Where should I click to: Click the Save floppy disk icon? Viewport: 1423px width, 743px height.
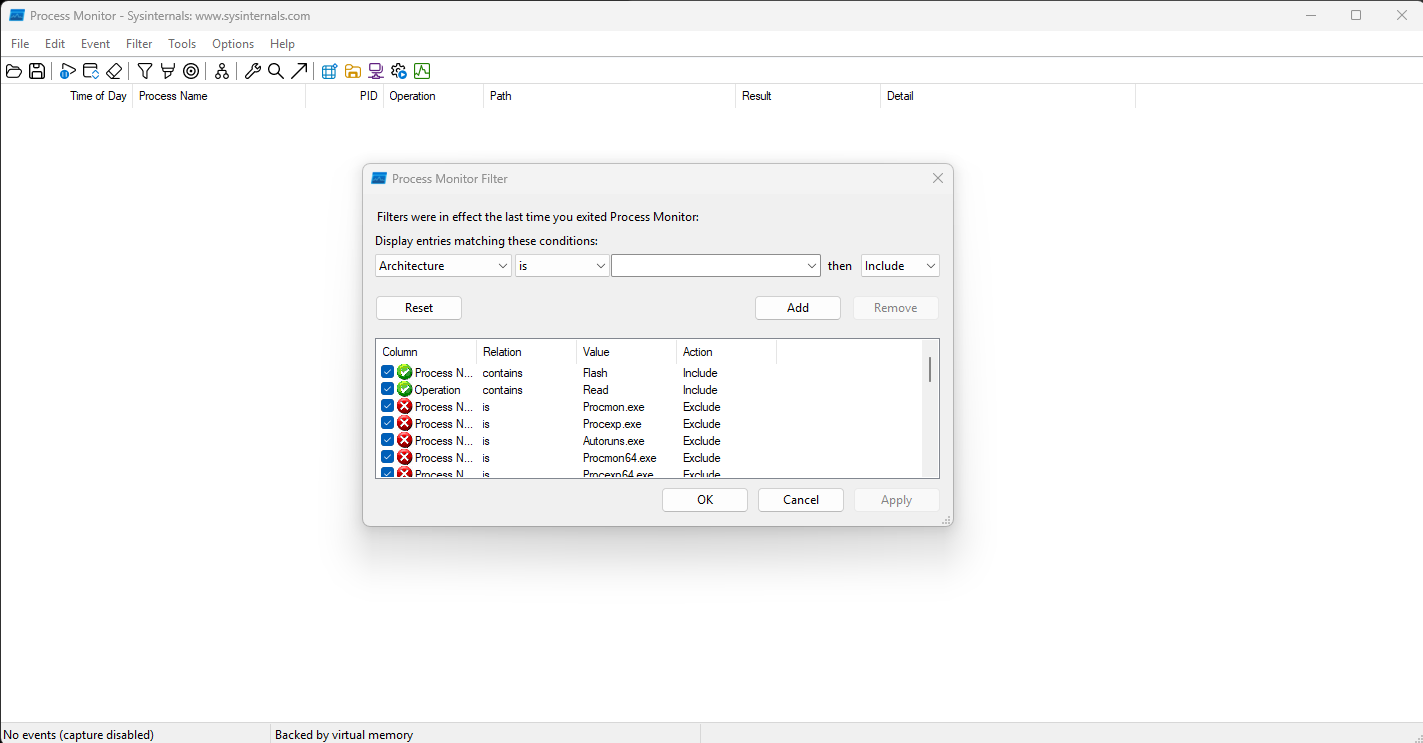[37, 71]
